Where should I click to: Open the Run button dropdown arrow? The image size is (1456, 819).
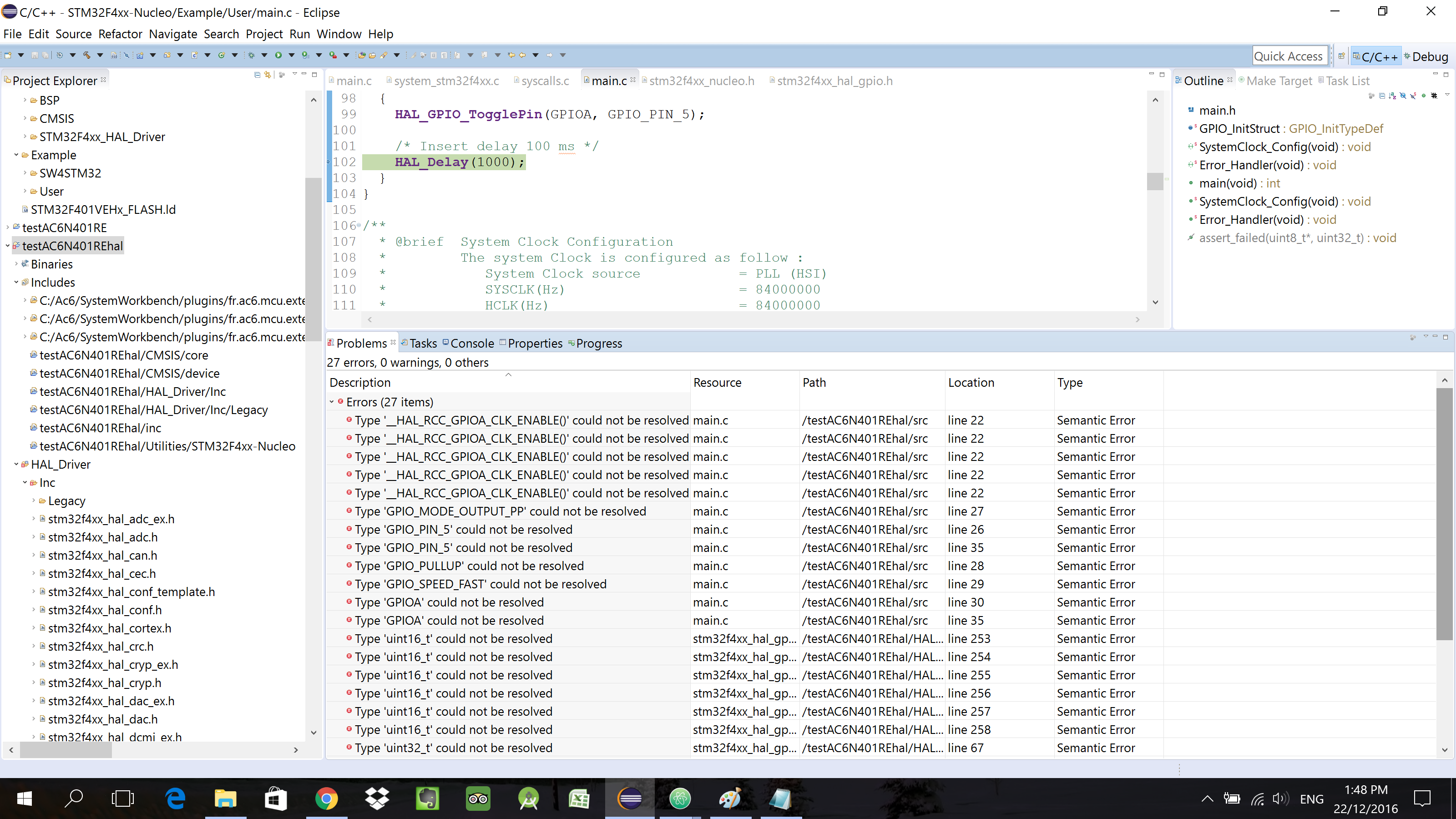[x=292, y=55]
